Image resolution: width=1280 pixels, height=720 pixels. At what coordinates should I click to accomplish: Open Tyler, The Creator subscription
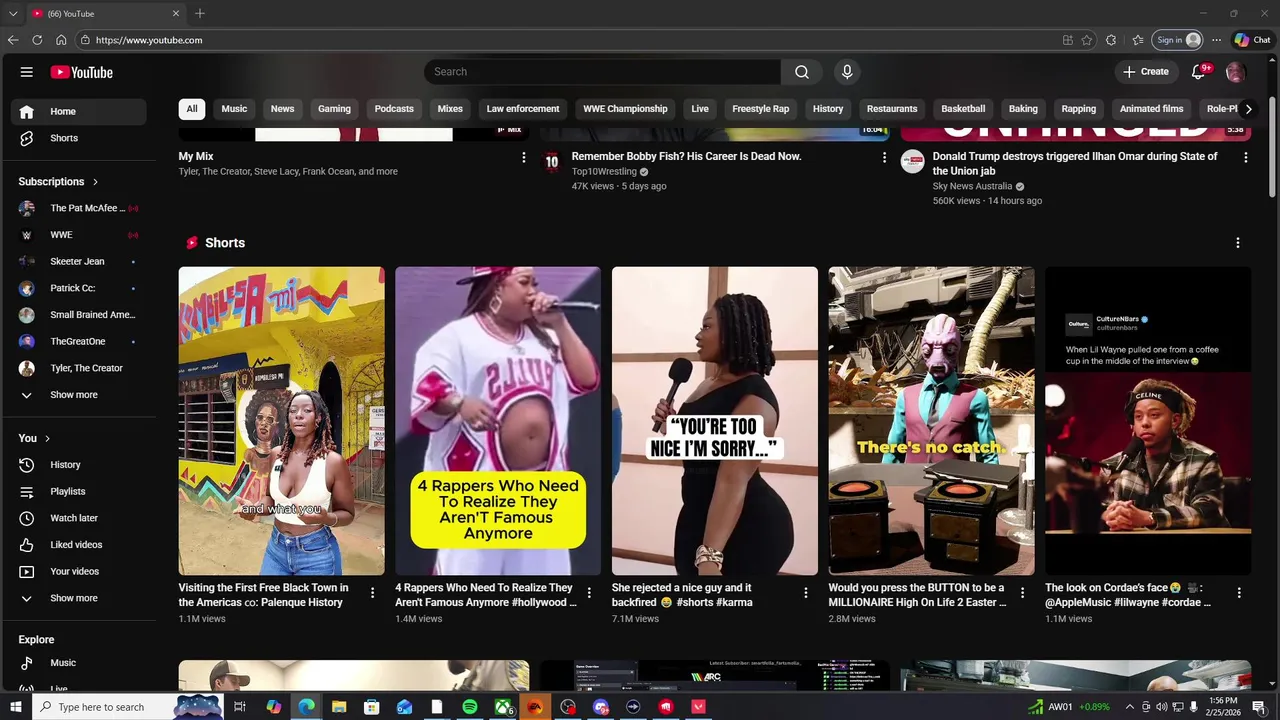click(x=79, y=368)
